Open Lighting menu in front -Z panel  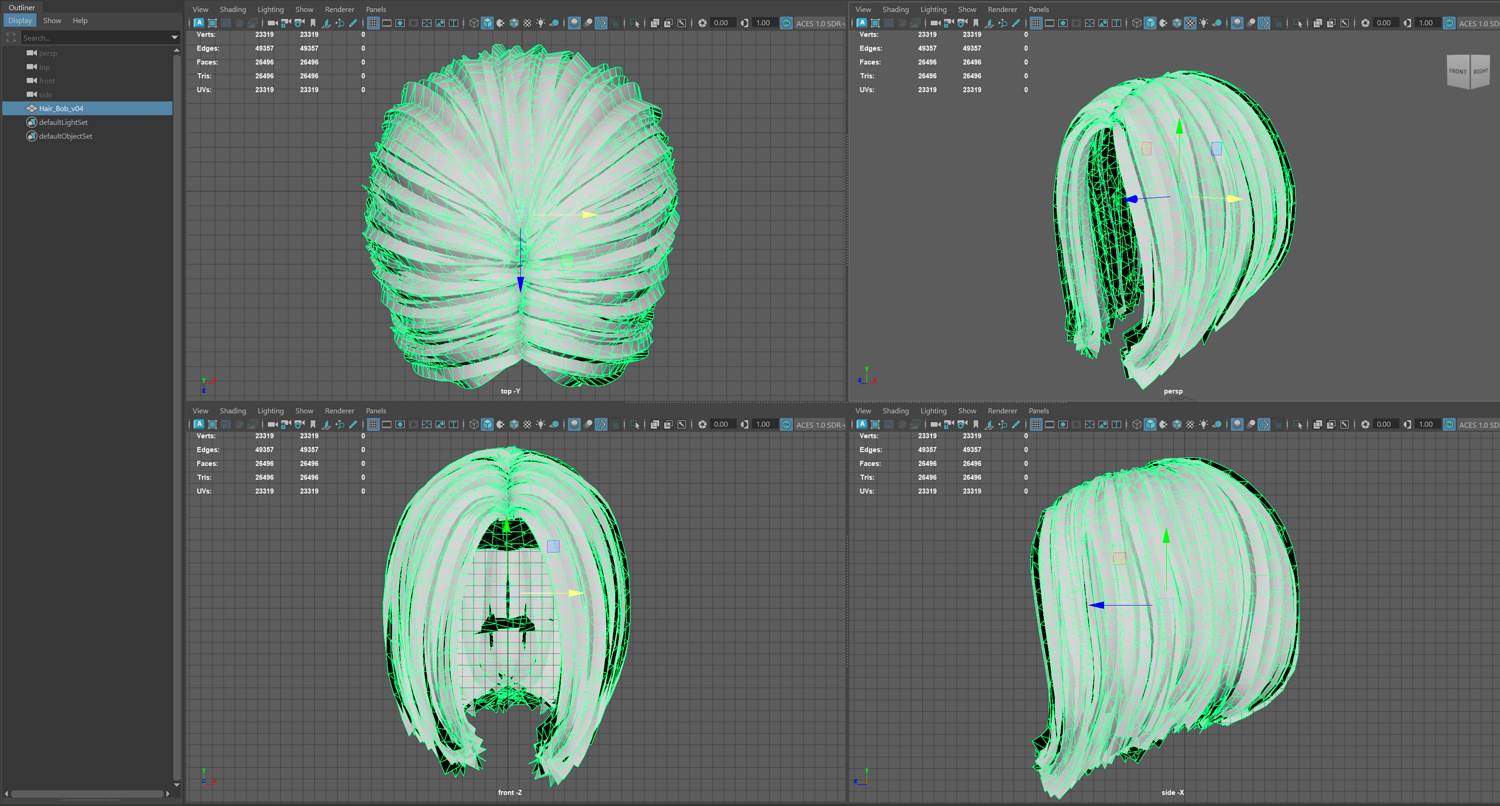tap(270, 411)
